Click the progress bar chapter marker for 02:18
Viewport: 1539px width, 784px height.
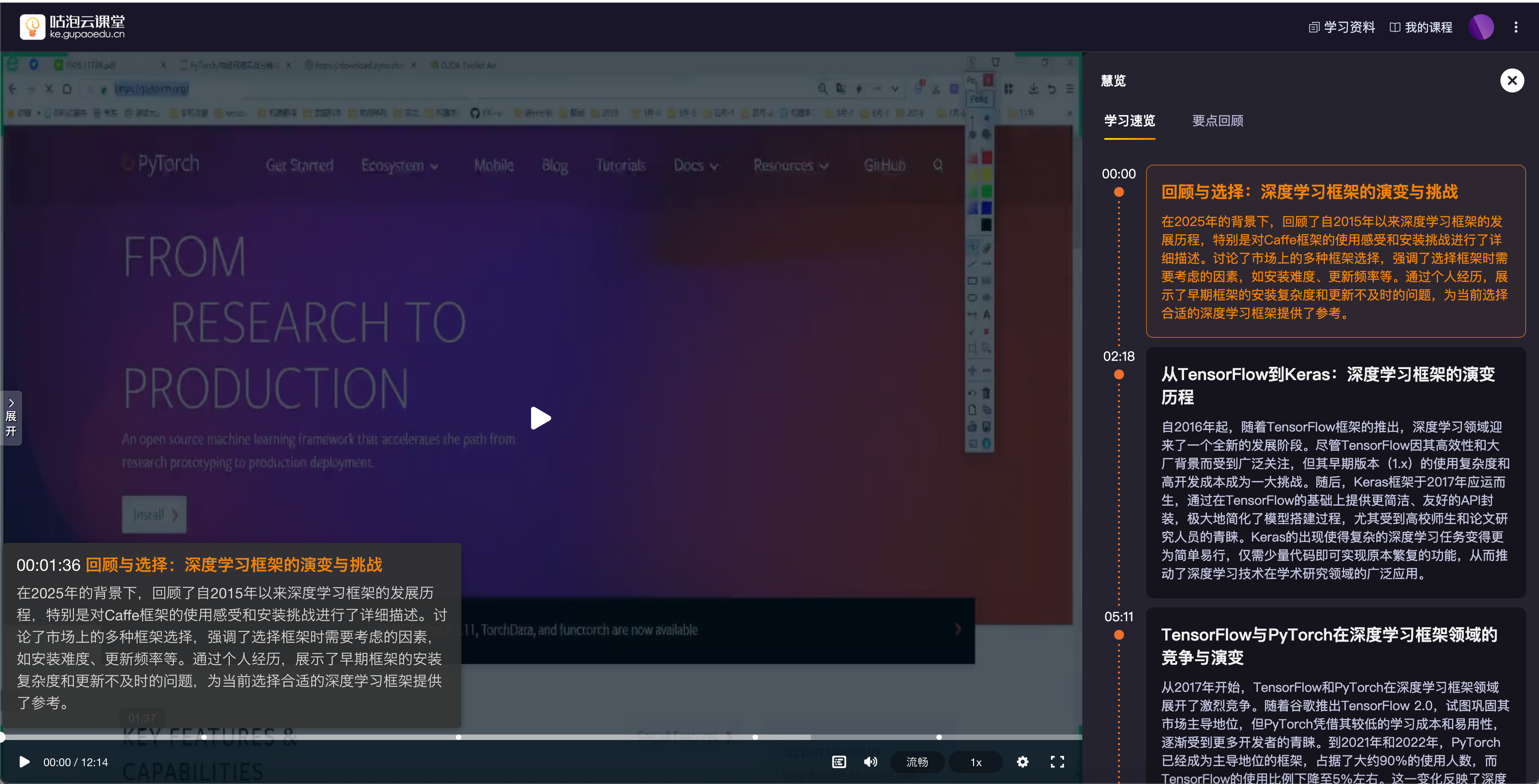pos(204,737)
